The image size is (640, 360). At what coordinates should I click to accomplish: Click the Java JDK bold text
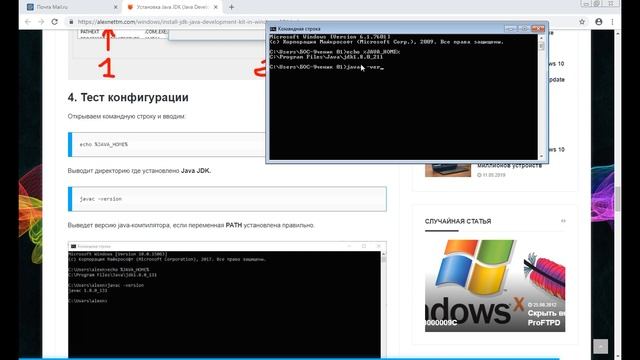(196, 171)
